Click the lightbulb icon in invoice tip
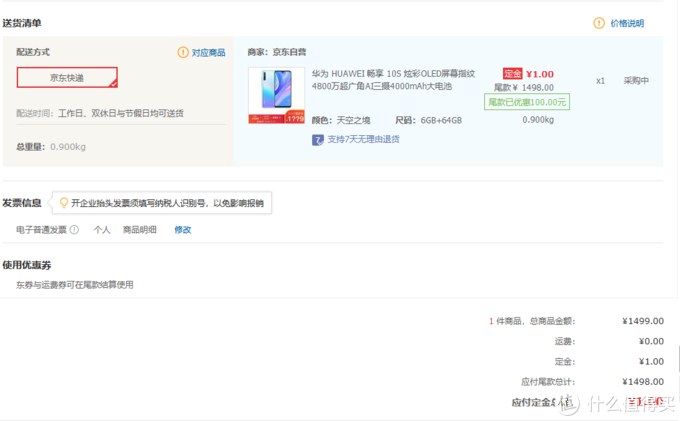This screenshot has width=680, height=421. (64, 202)
